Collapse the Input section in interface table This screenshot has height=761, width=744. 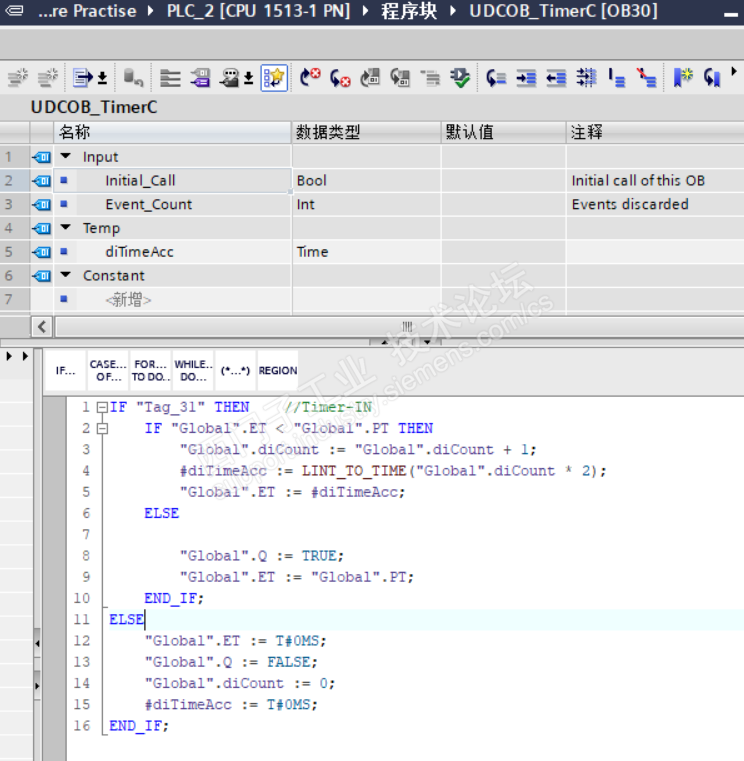pos(65,157)
